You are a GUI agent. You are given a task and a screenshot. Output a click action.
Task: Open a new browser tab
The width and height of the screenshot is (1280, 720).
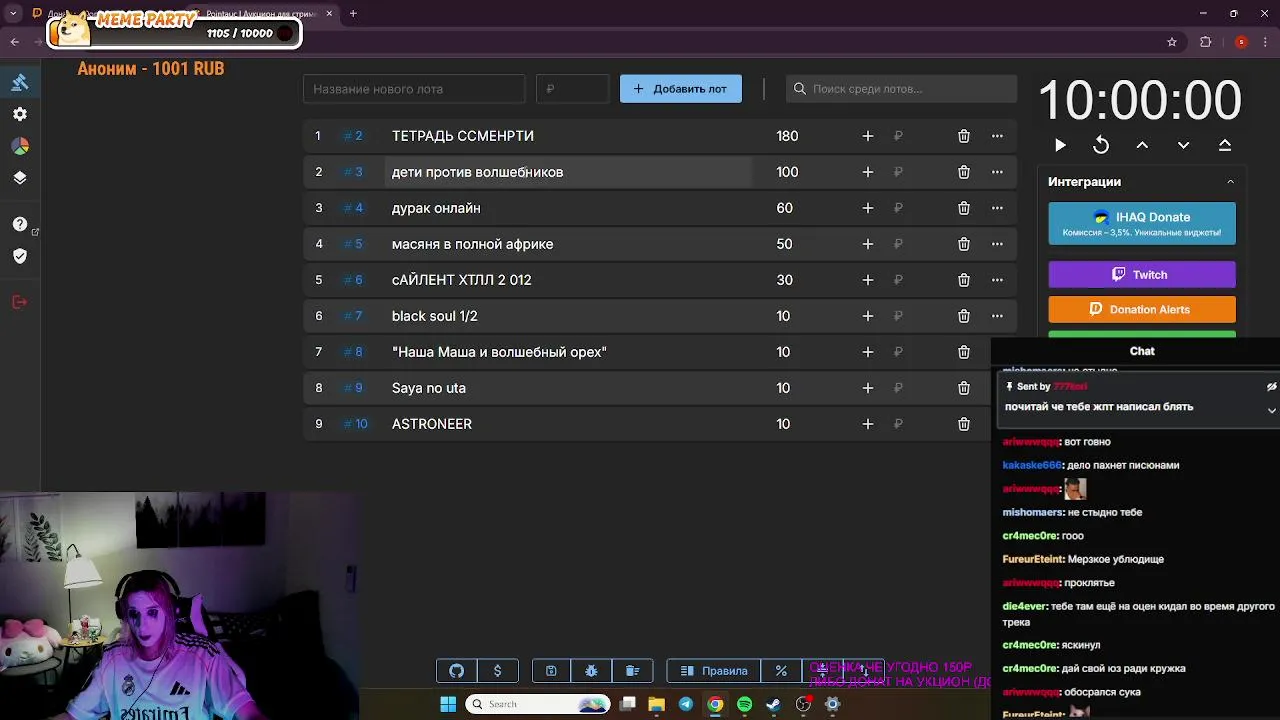(x=353, y=14)
